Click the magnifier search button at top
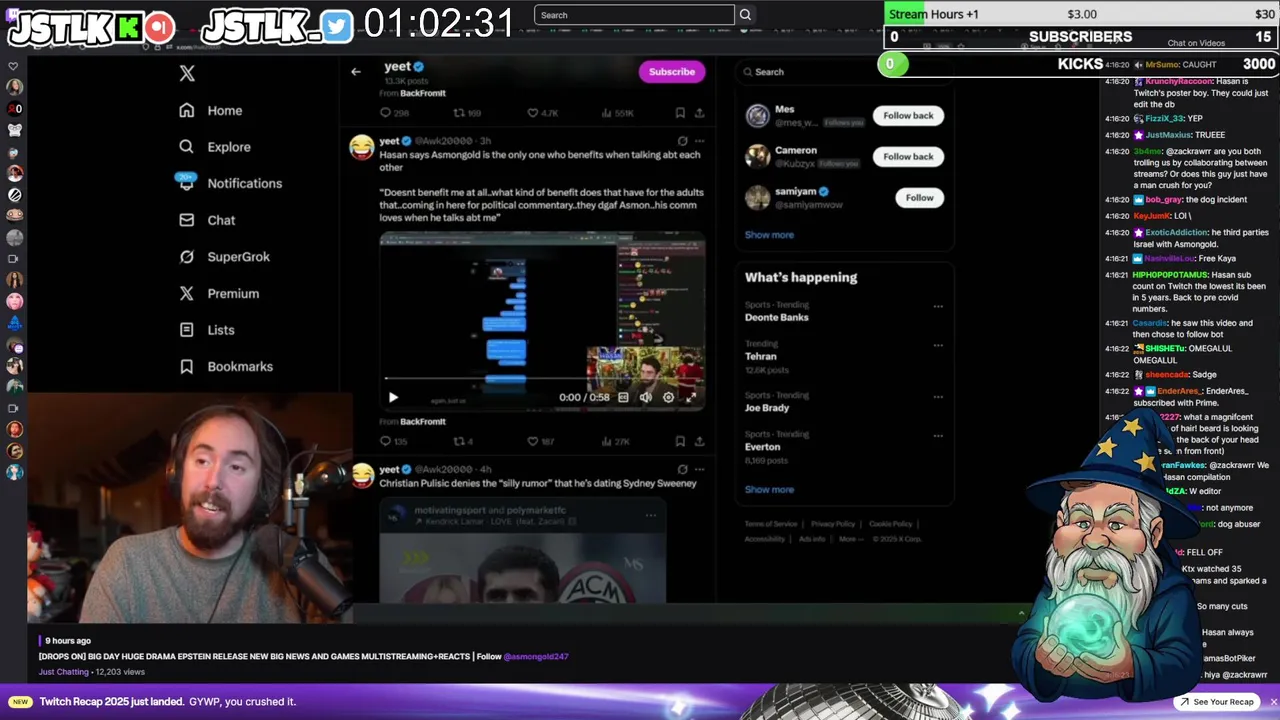 [x=745, y=15]
